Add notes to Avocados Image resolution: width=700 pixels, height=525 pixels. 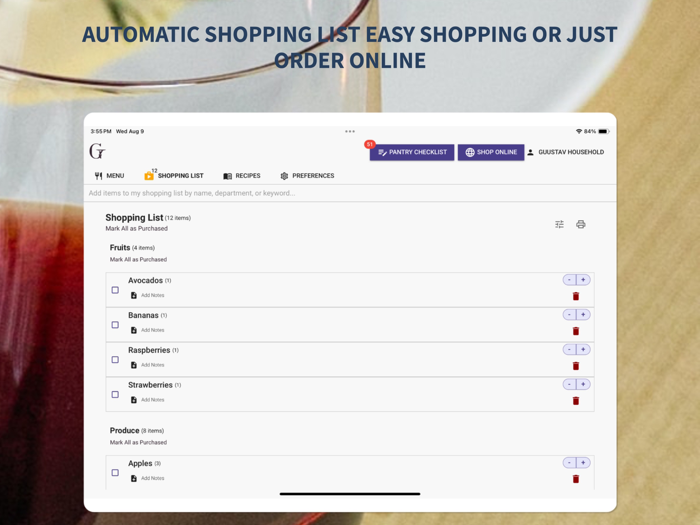point(147,296)
